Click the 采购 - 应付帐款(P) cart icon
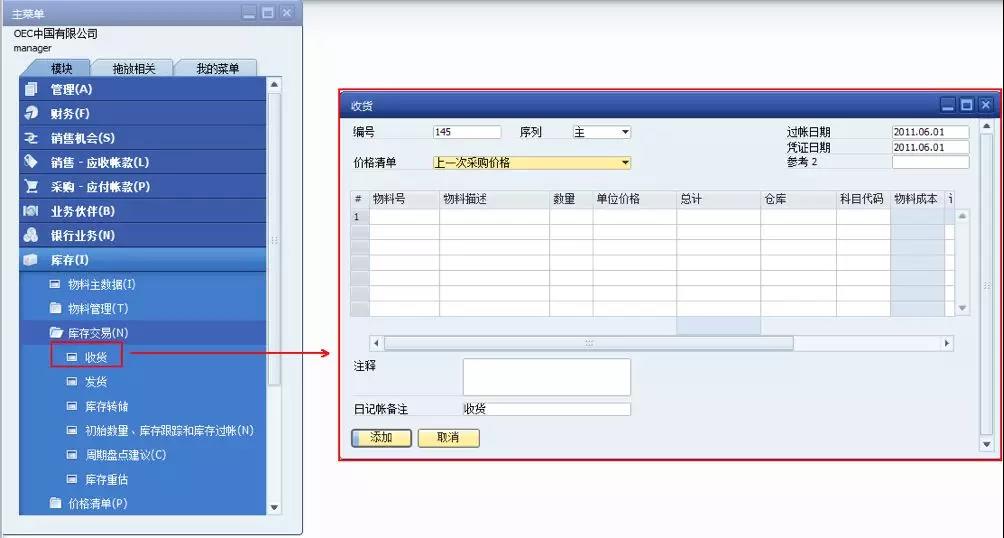This screenshot has height=538, width=1004. coord(31,186)
